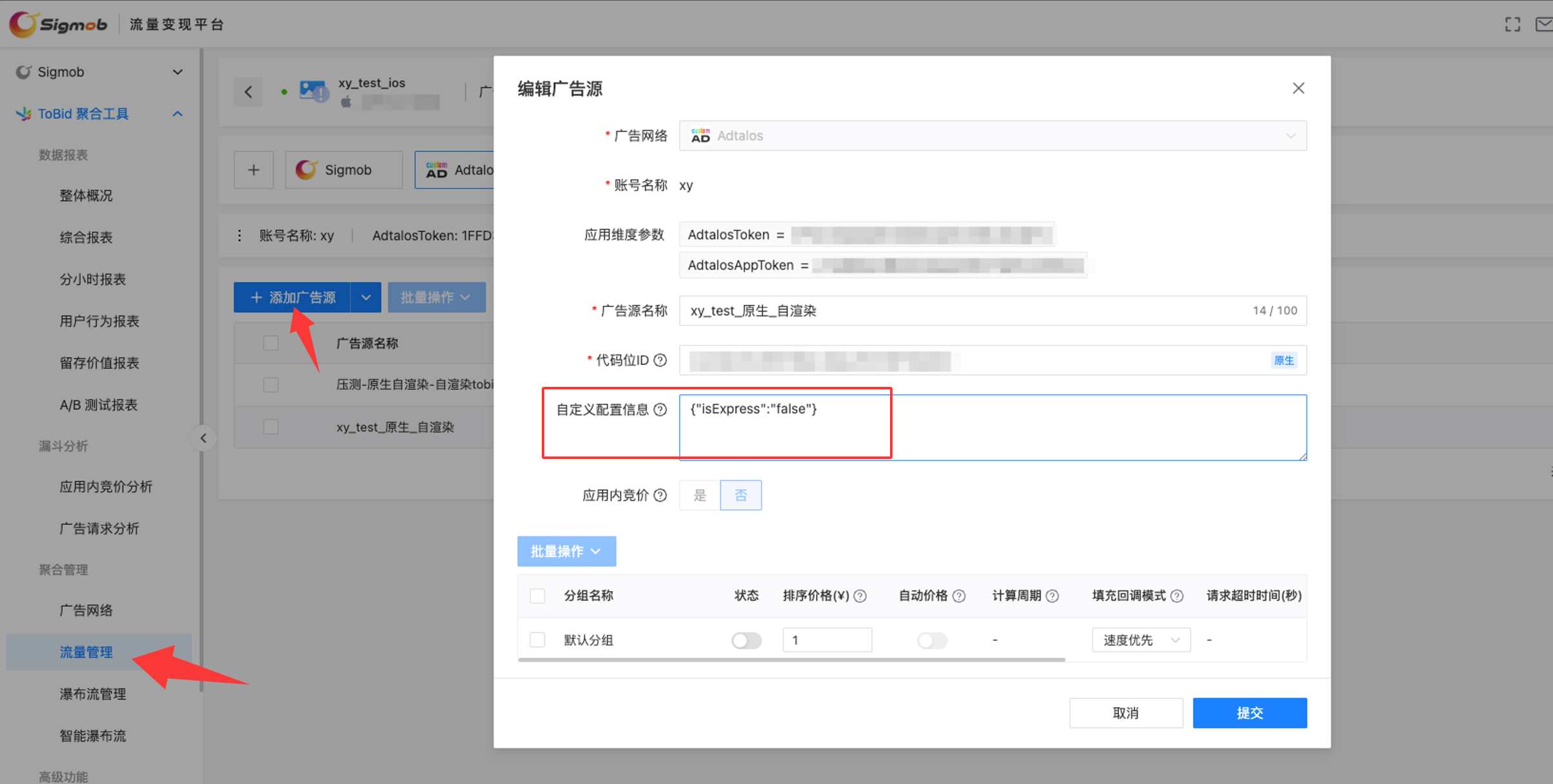This screenshot has width=1553, height=784.
Task: Click the 添加广告源 button
Action: tap(292, 297)
